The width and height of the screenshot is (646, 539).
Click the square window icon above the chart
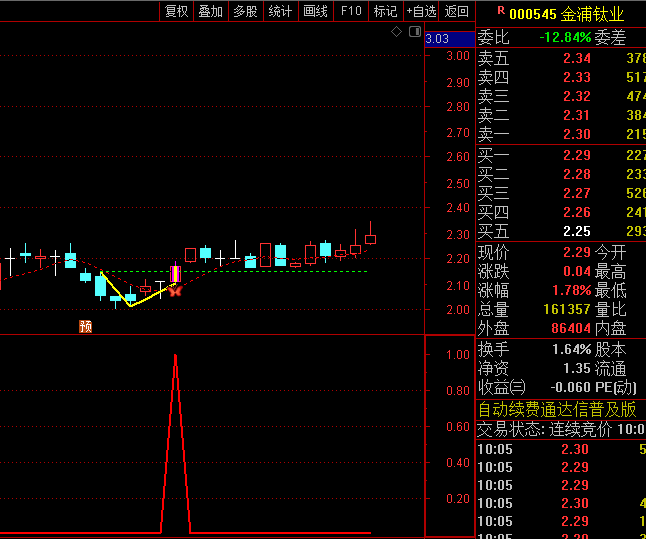(411, 32)
